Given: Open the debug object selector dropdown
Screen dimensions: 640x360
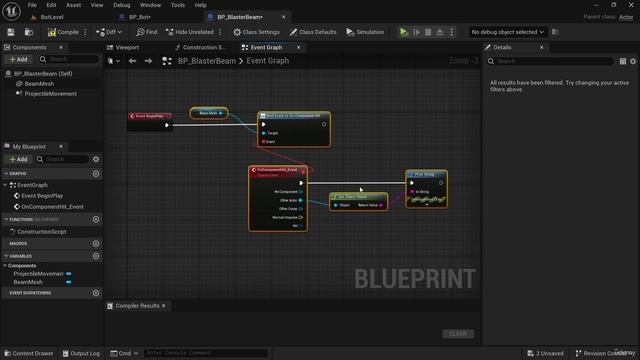Looking at the screenshot, I should tap(507, 32).
